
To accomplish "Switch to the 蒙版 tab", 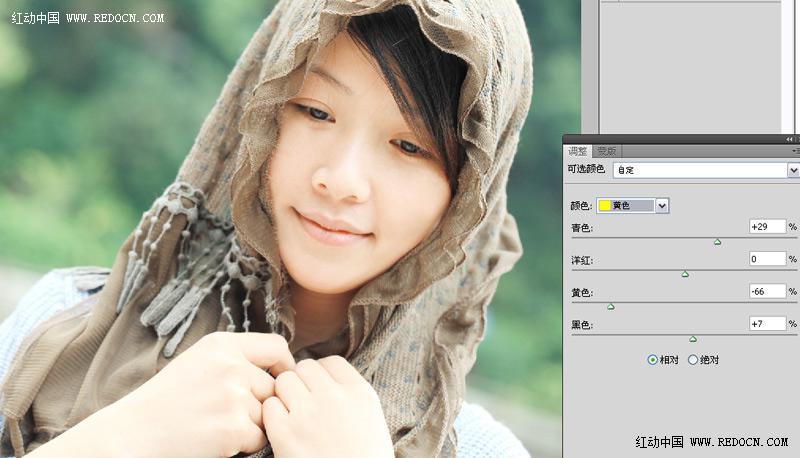I will click(607, 151).
